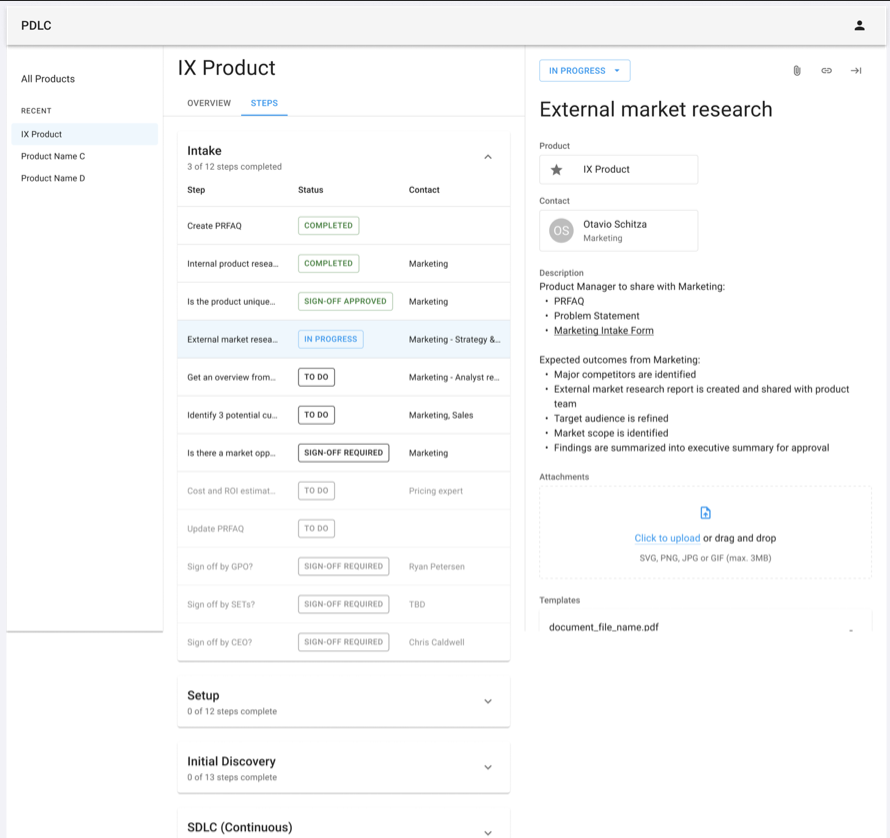Click SIGN-OFF REQUIRED badge for GPO row
The width and height of the screenshot is (890, 838).
click(x=343, y=566)
